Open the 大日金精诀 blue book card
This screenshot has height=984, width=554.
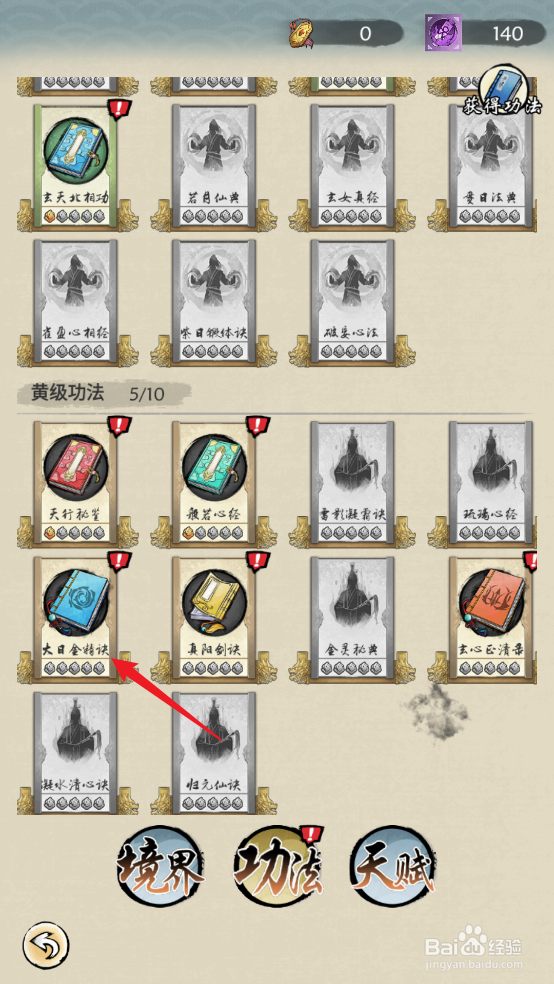[75, 618]
